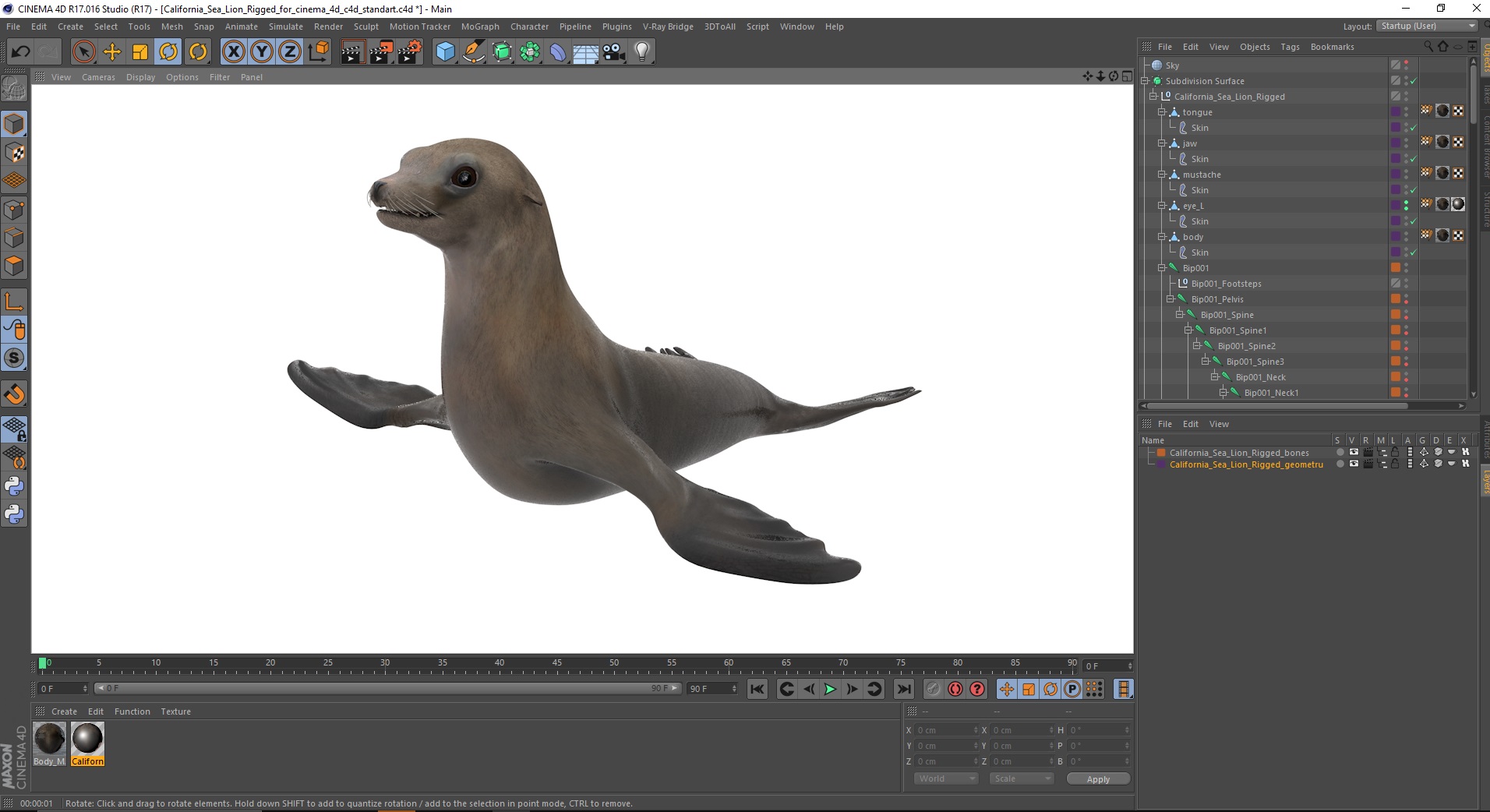Add a Light object
This screenshot has width=1490, height=812.
642,52
